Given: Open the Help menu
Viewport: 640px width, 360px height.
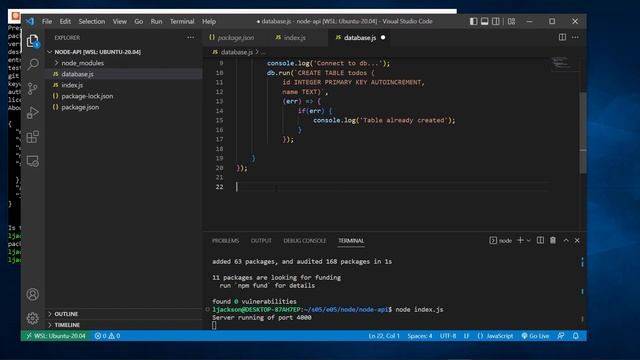Looking at the screenshot, I should (x=209, y=21).
